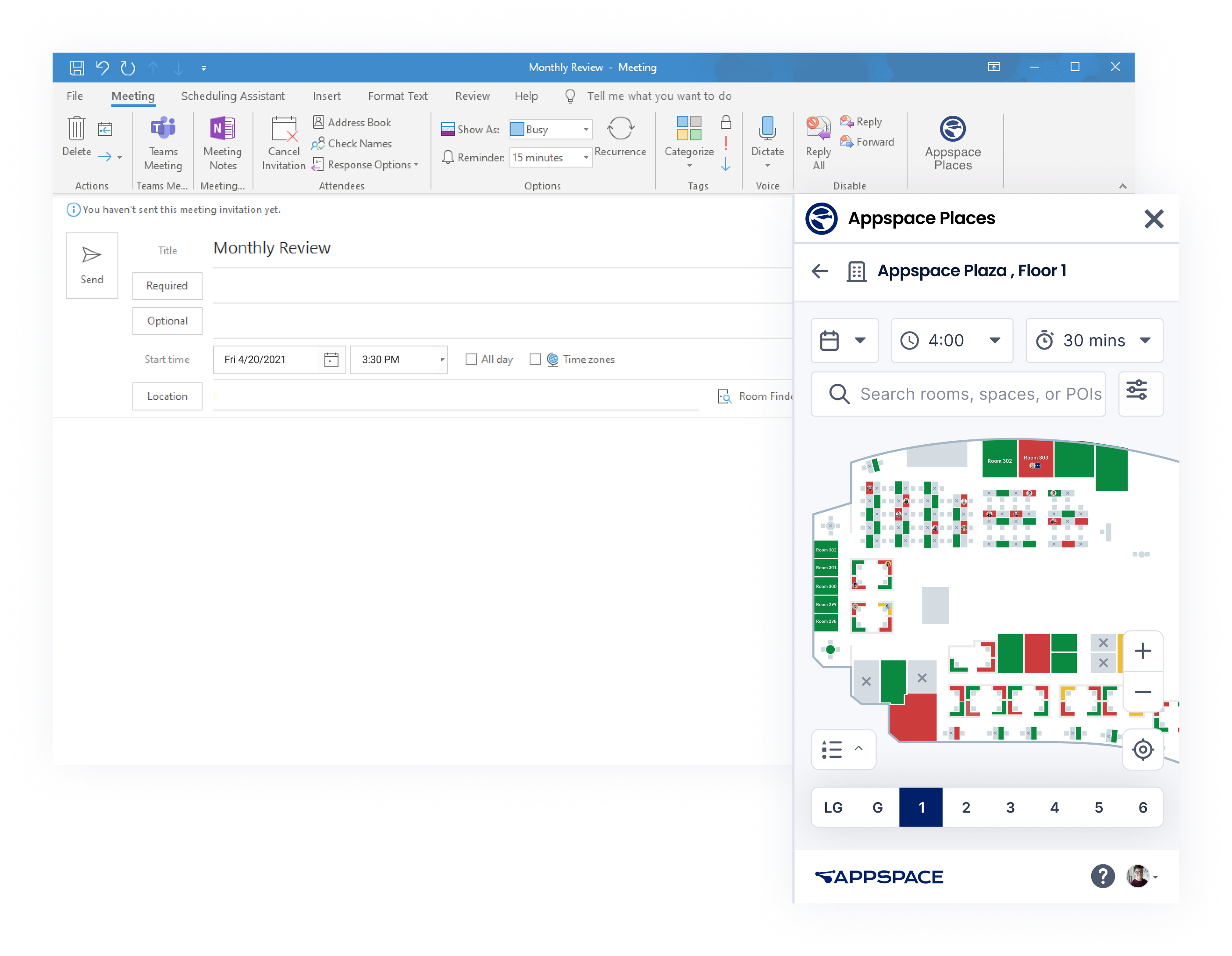Viewport: 1232px width, 956px height.
Task: Open the Appspace date picker dropdown
Action: coord(844,340)
